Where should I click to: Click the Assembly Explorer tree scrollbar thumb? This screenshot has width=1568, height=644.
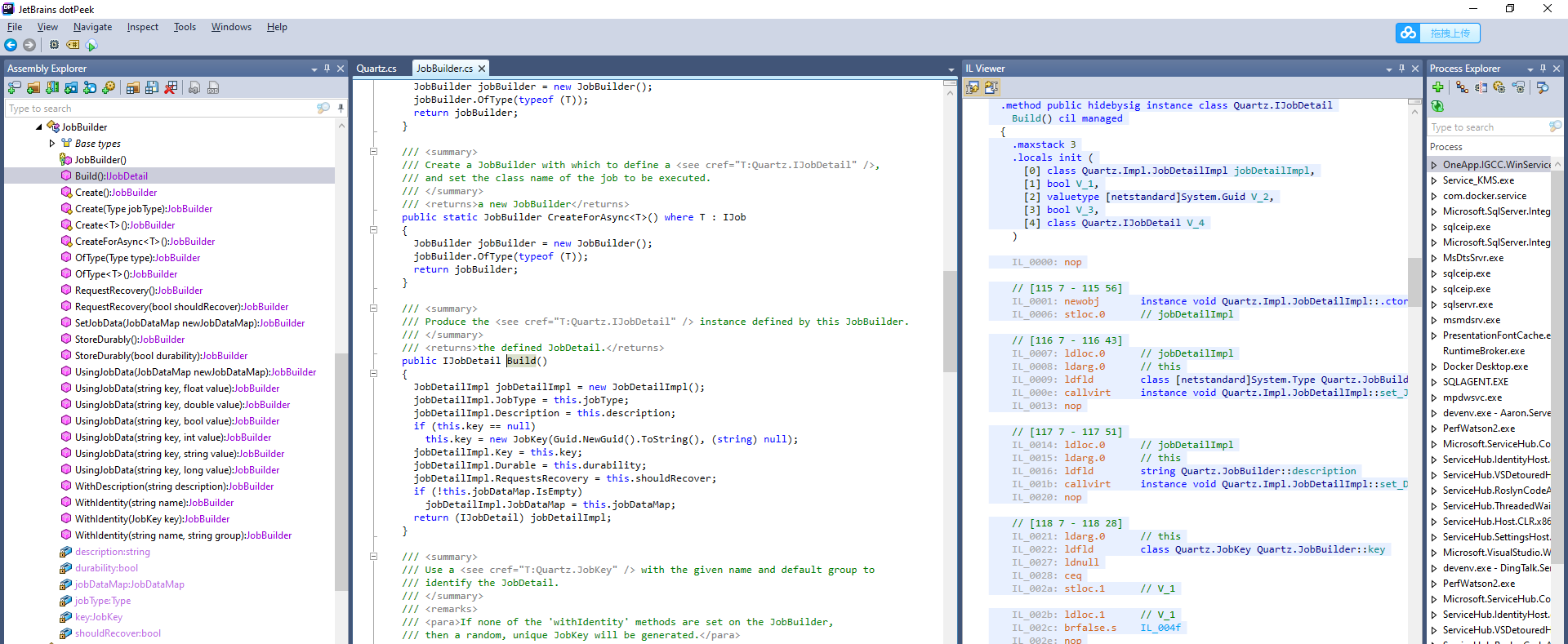(341, 472)
